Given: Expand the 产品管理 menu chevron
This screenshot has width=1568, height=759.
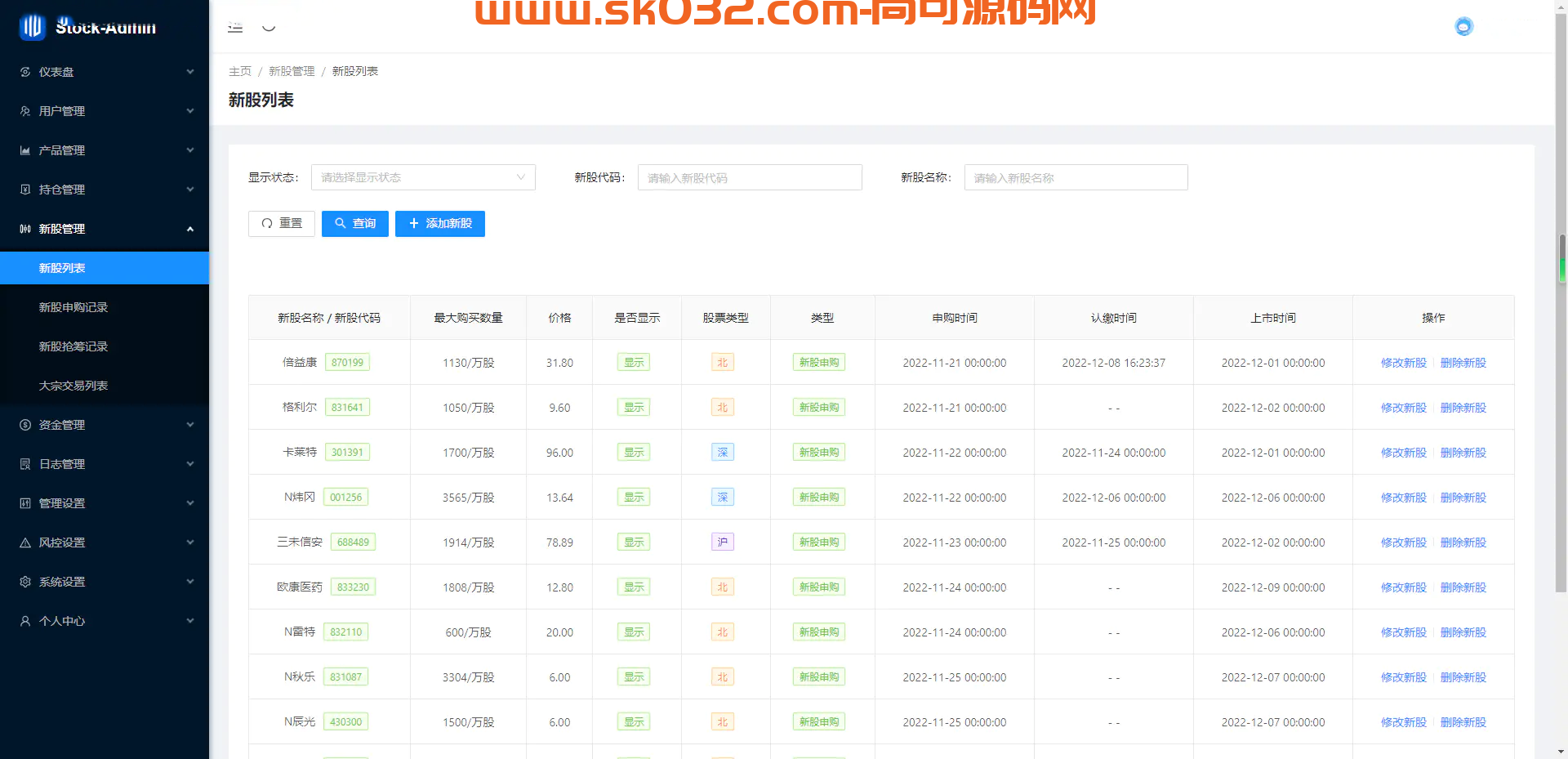Looking at the screenshot, I should (x=190, y=150).
